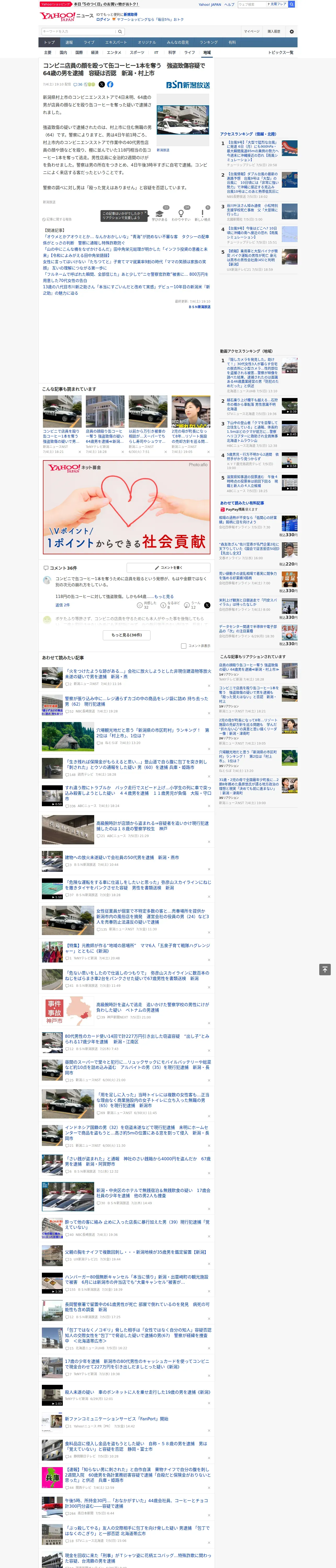Image resolution: width=336 pixels, height=1568 pixels.
Task: Click the ヘルプ link in the top bar
Action: click(229, 4)
